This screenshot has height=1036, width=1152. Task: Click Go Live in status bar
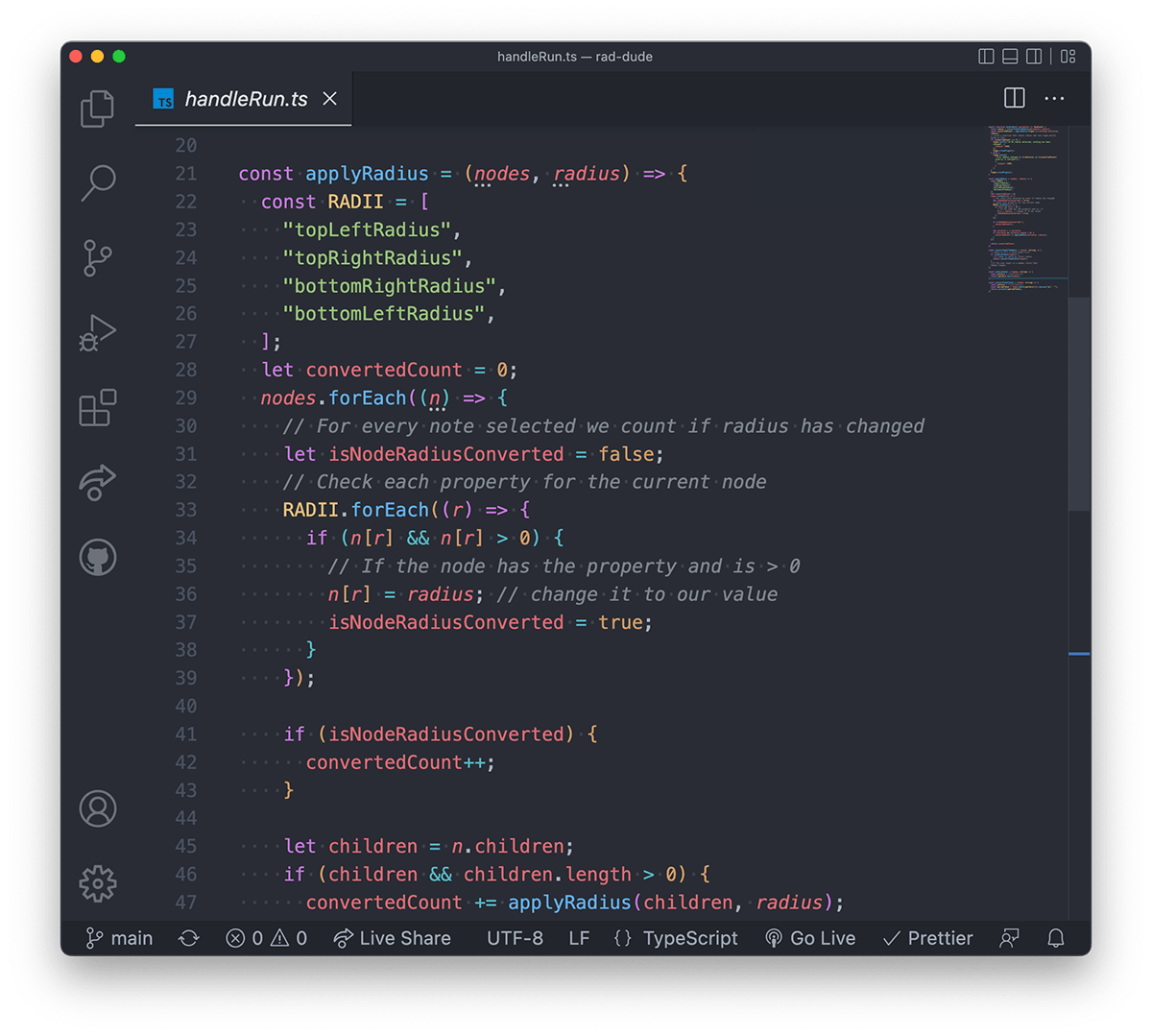810,938
